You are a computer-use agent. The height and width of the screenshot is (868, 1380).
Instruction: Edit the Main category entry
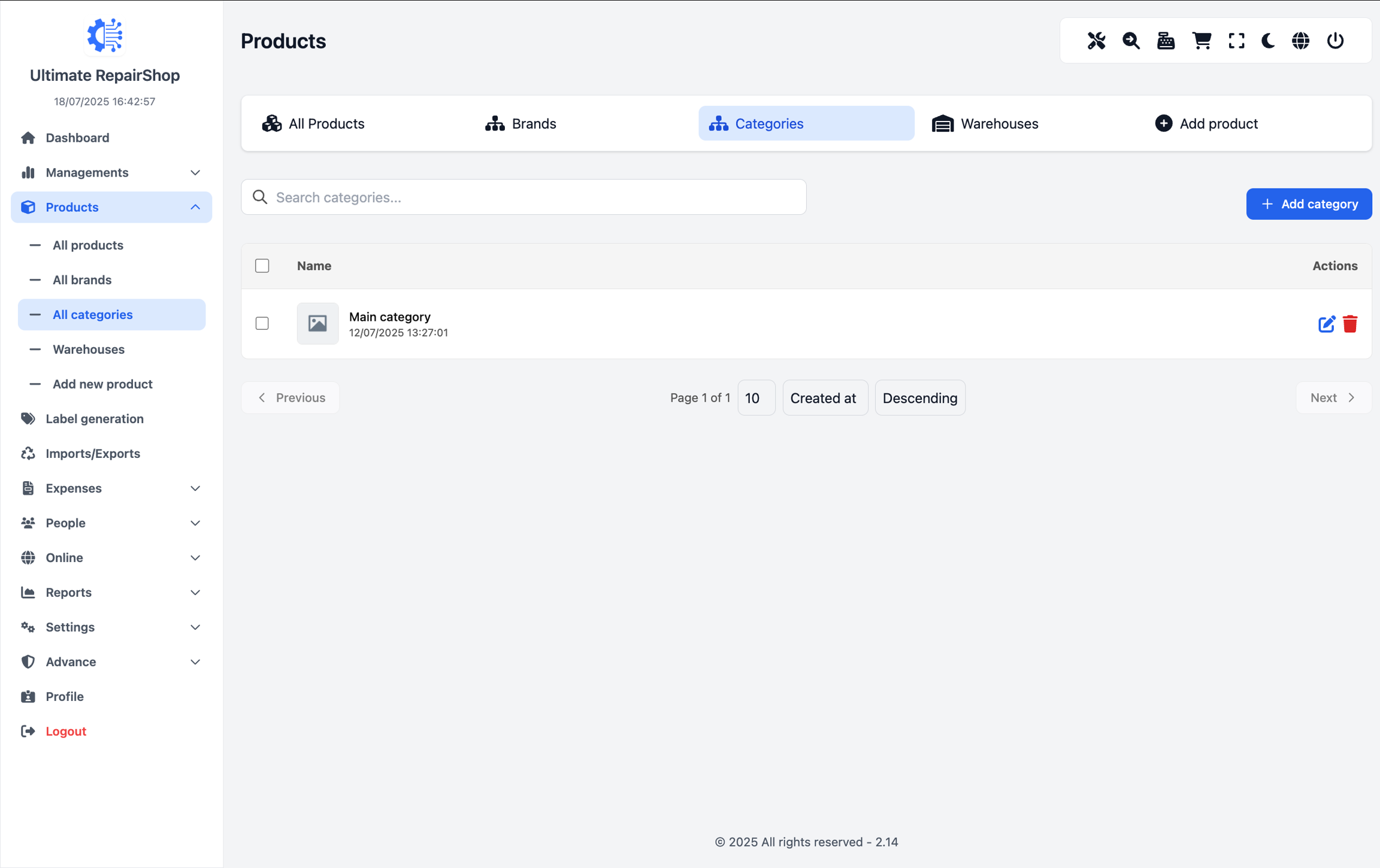tap(1326, 324)
